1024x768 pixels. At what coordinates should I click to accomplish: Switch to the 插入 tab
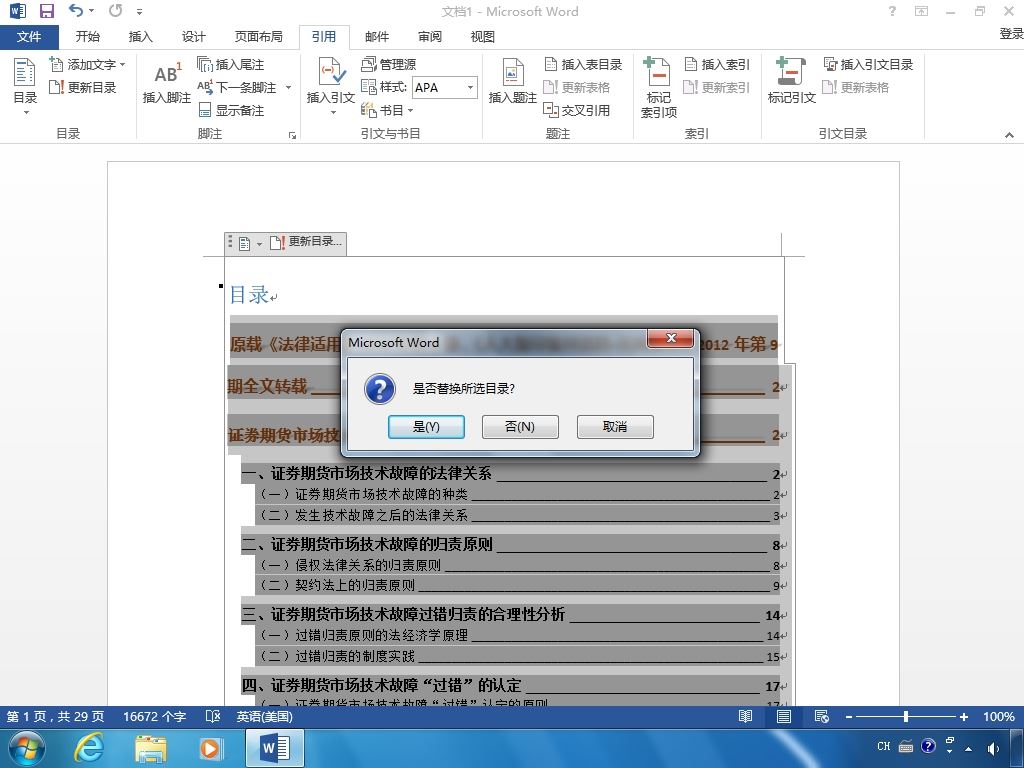(140, 37)
